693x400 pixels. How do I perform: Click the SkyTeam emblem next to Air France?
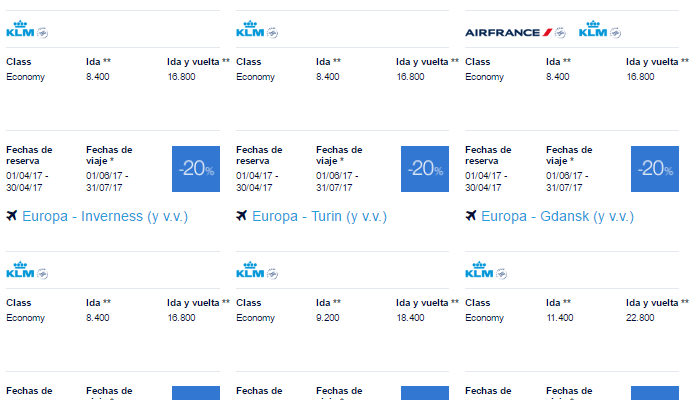(x=560, y=33)
